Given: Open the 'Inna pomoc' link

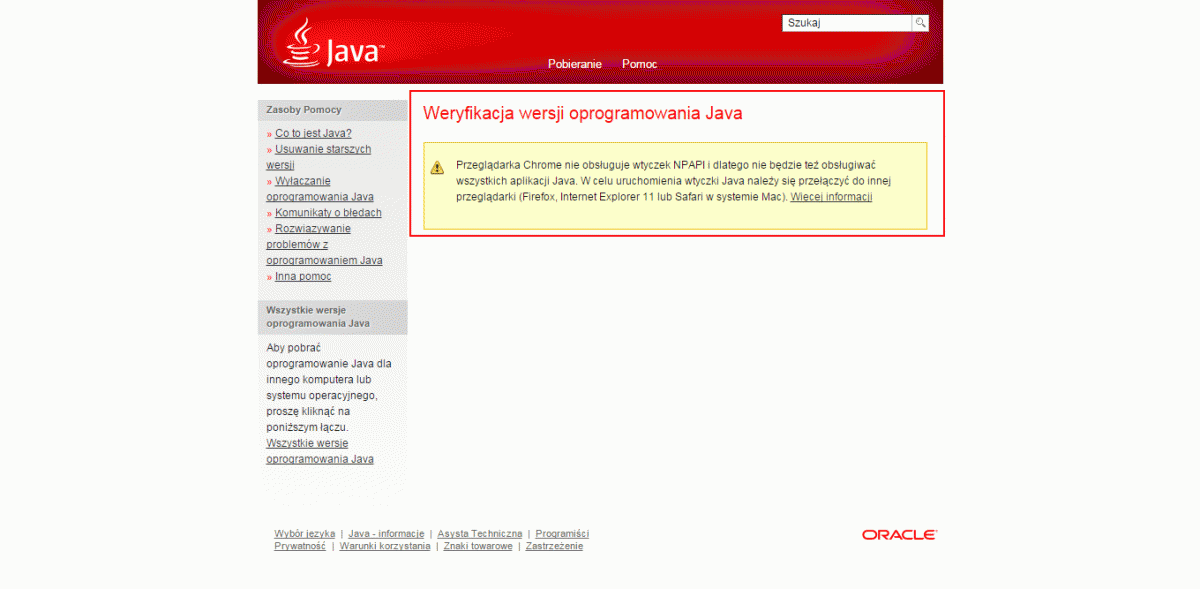Looking at the screenshot, I should coord(303,277).
